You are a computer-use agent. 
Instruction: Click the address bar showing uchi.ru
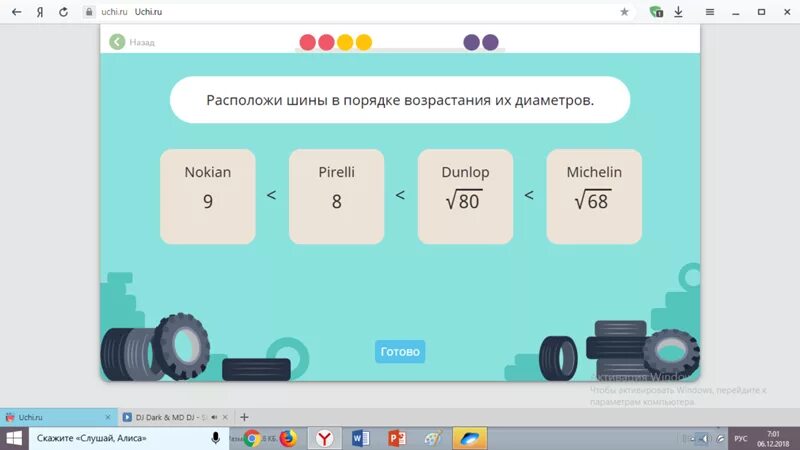point(357,12)
